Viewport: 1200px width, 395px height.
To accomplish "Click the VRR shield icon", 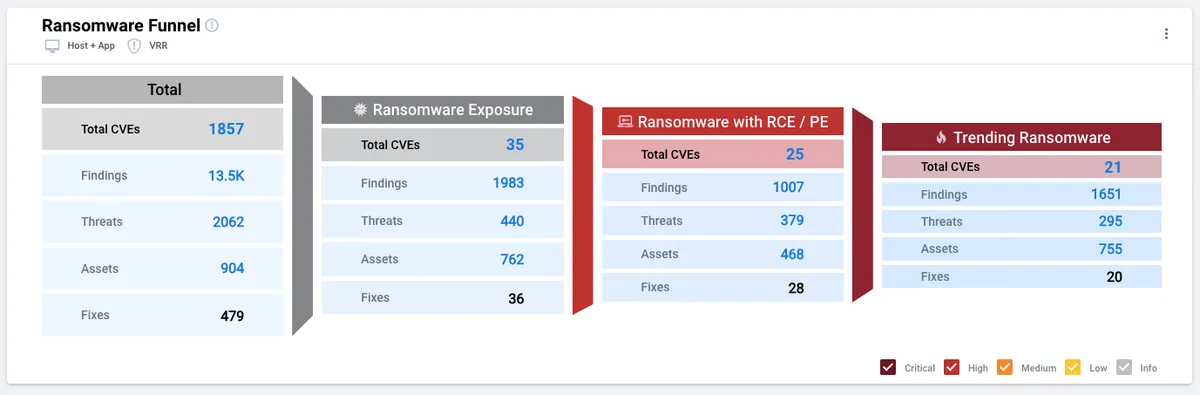I will (134, 46).
